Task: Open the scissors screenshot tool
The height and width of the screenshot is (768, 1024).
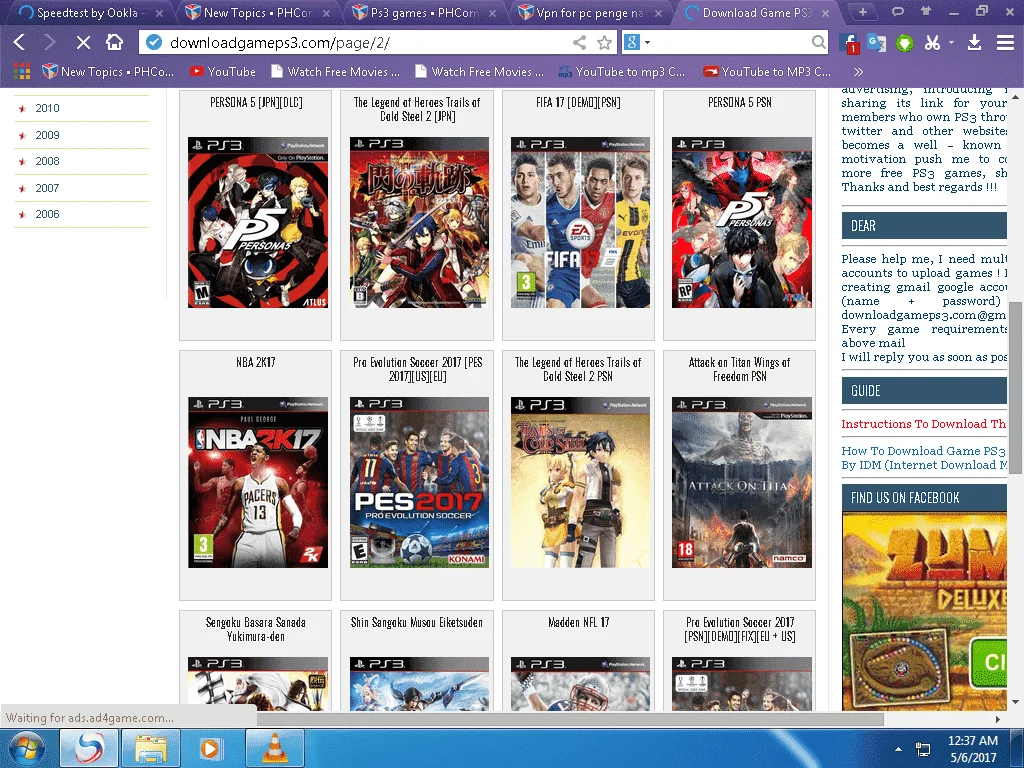Action: tap(933, 43)
